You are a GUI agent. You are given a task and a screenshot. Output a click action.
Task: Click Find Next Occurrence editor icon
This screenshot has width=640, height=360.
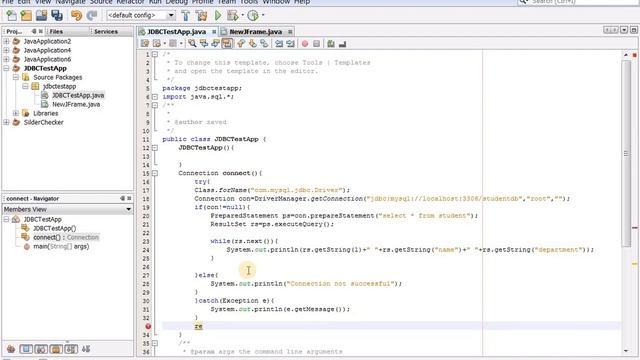215,44
